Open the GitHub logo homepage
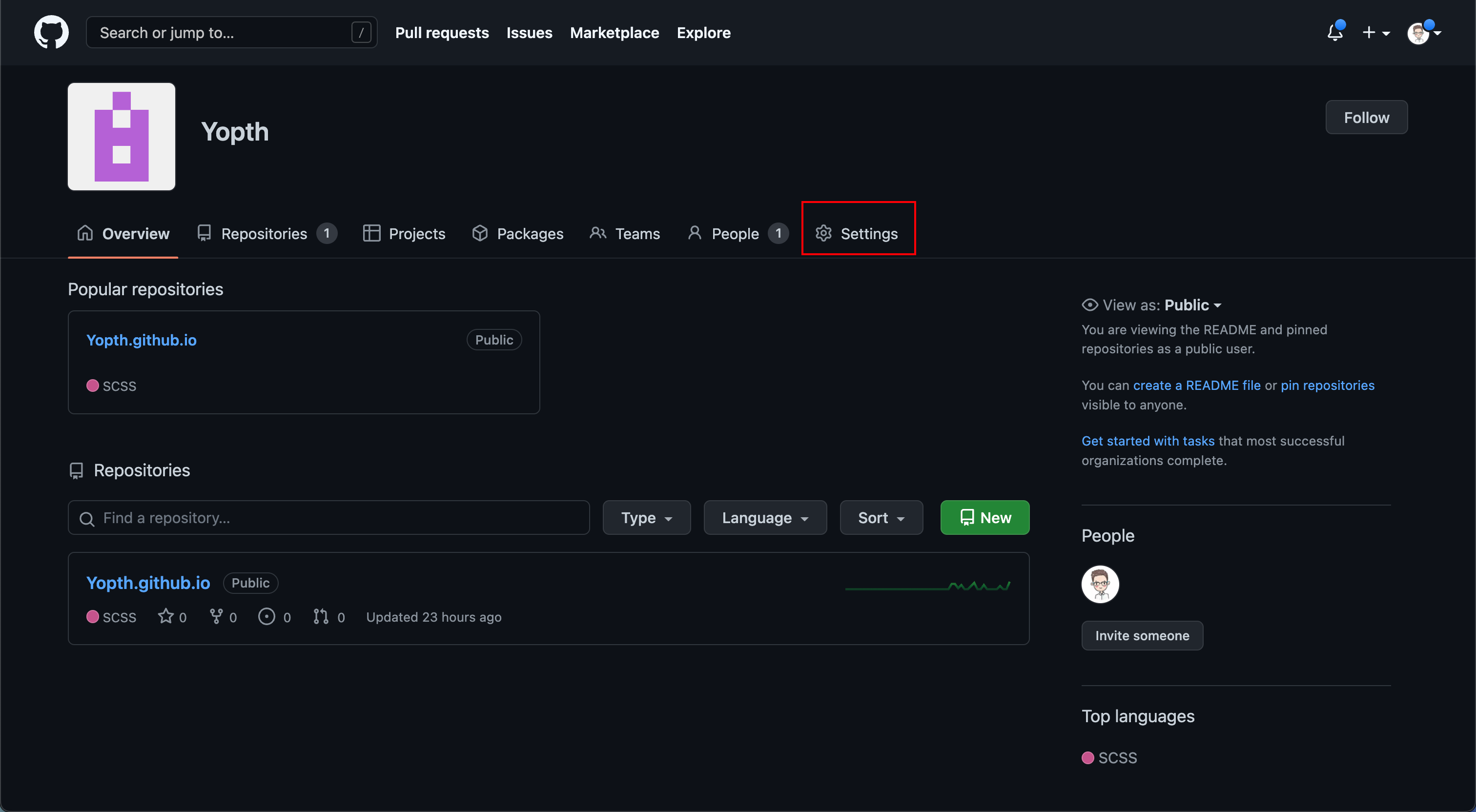The height and width of the screenshot is (812, 1476). [51, 32]
